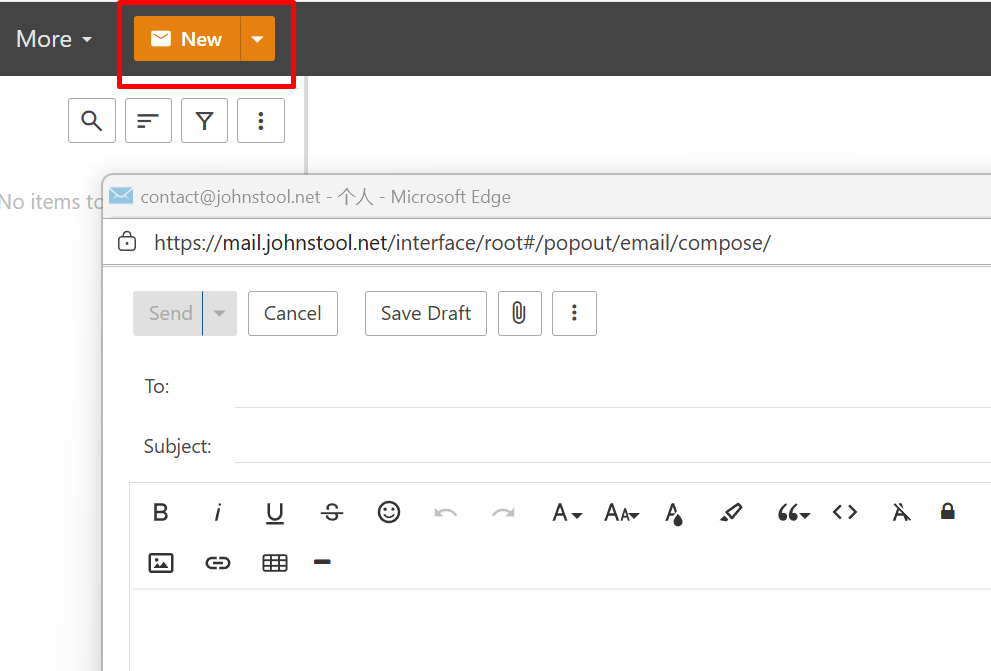Insert a horizontal line
Screen dimensions: 991x671
click(x=322, y=563)
